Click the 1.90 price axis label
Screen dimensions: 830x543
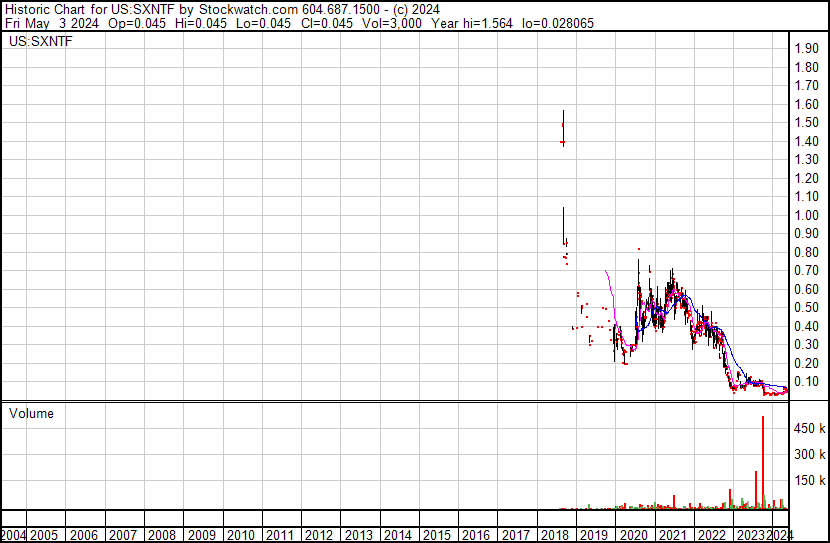tap(806, 49)
